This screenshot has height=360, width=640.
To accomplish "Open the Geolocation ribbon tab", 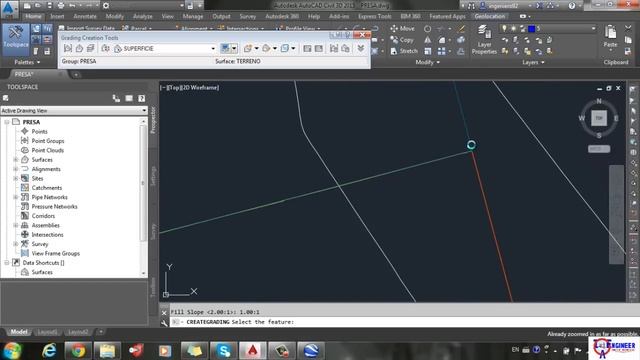I will click(x=489, y=16).
